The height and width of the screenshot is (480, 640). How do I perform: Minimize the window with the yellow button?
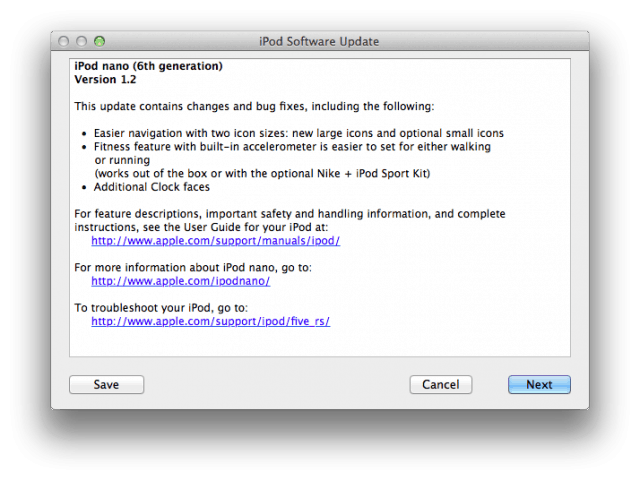[x=82, y=41]
